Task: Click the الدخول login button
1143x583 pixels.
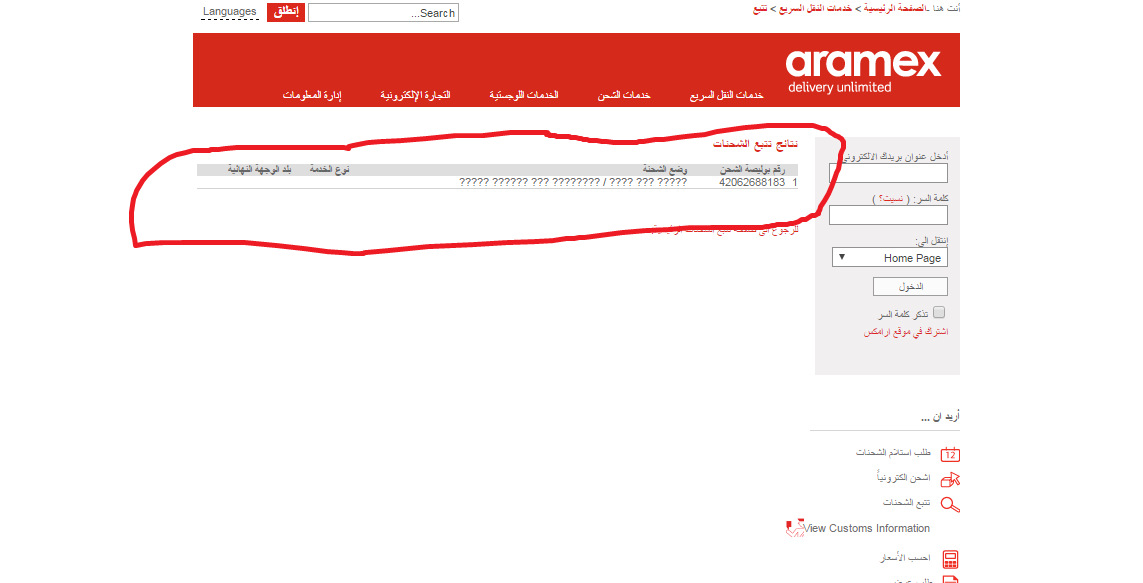Action: pyautogui.click(x=910, y=286)
